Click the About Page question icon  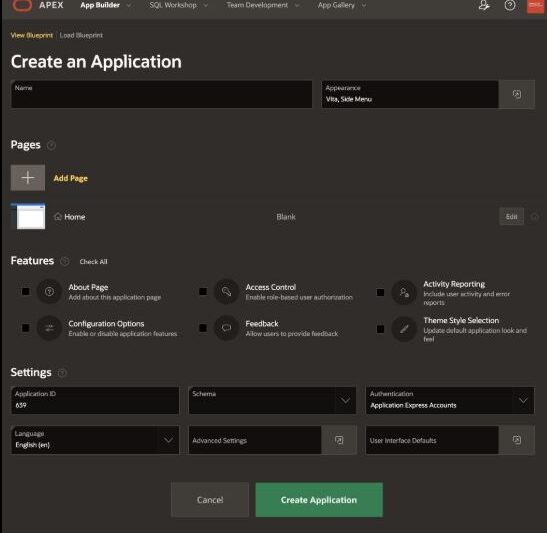pos(50,291)
